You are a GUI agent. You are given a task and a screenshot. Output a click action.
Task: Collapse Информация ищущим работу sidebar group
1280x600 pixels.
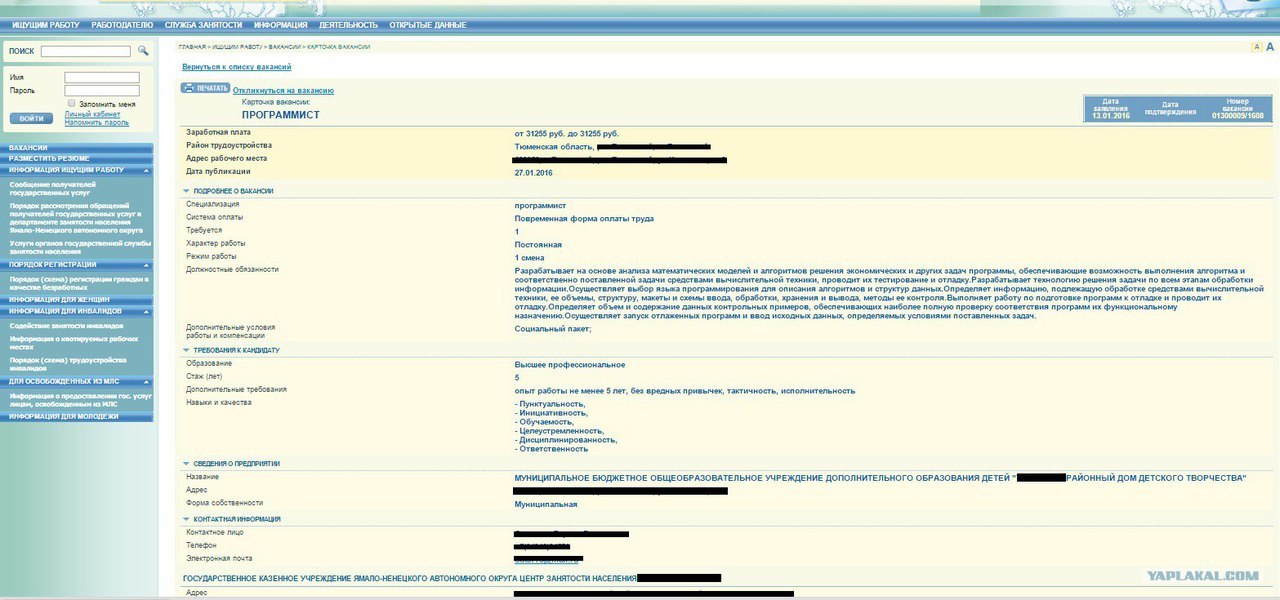147,170
